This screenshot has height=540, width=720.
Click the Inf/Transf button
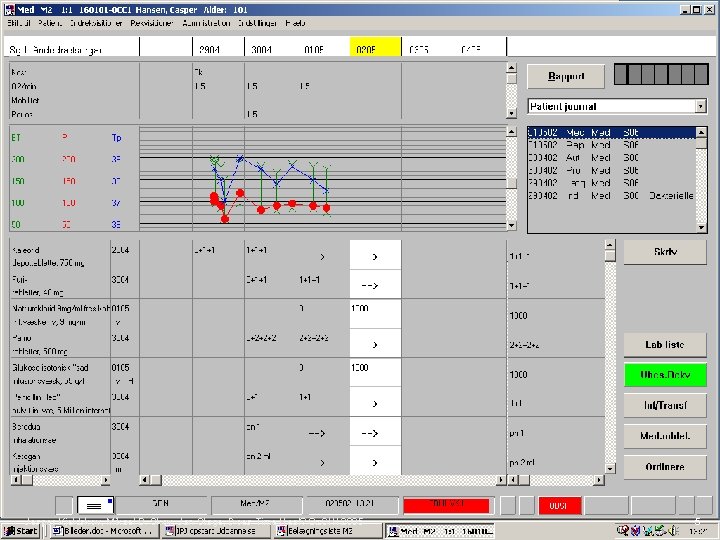(x=665, y=405)
